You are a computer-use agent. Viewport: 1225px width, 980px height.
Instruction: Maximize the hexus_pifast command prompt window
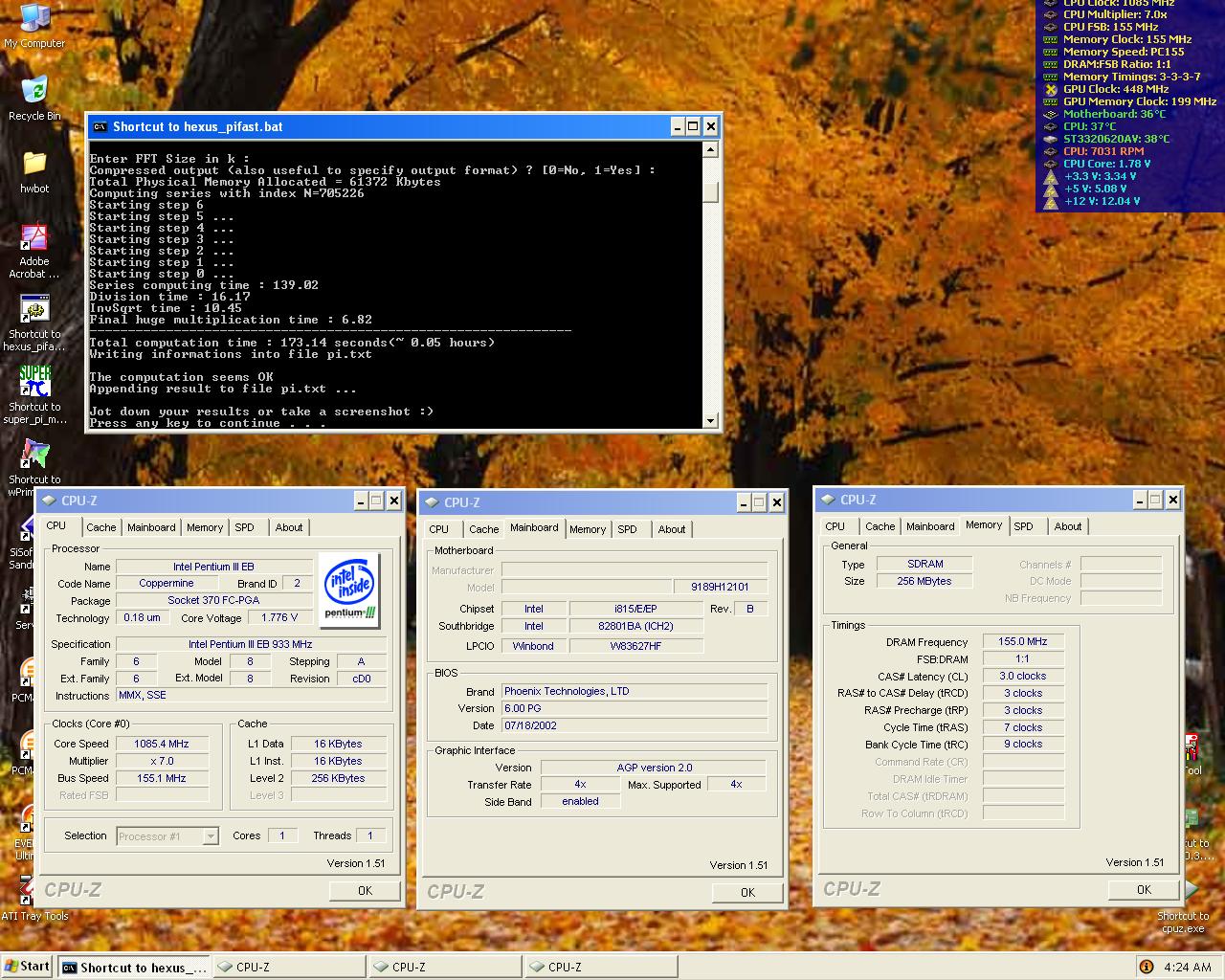coord(694,126)
